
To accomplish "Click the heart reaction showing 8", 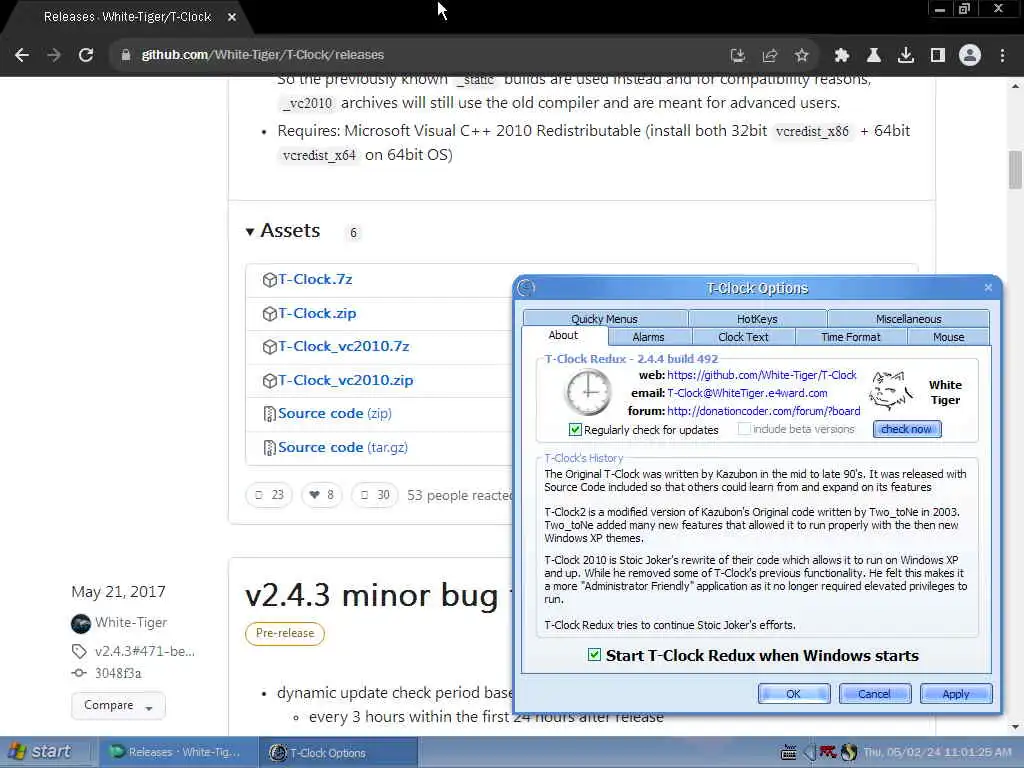I will pyautogui.click(x=321, y=495).
